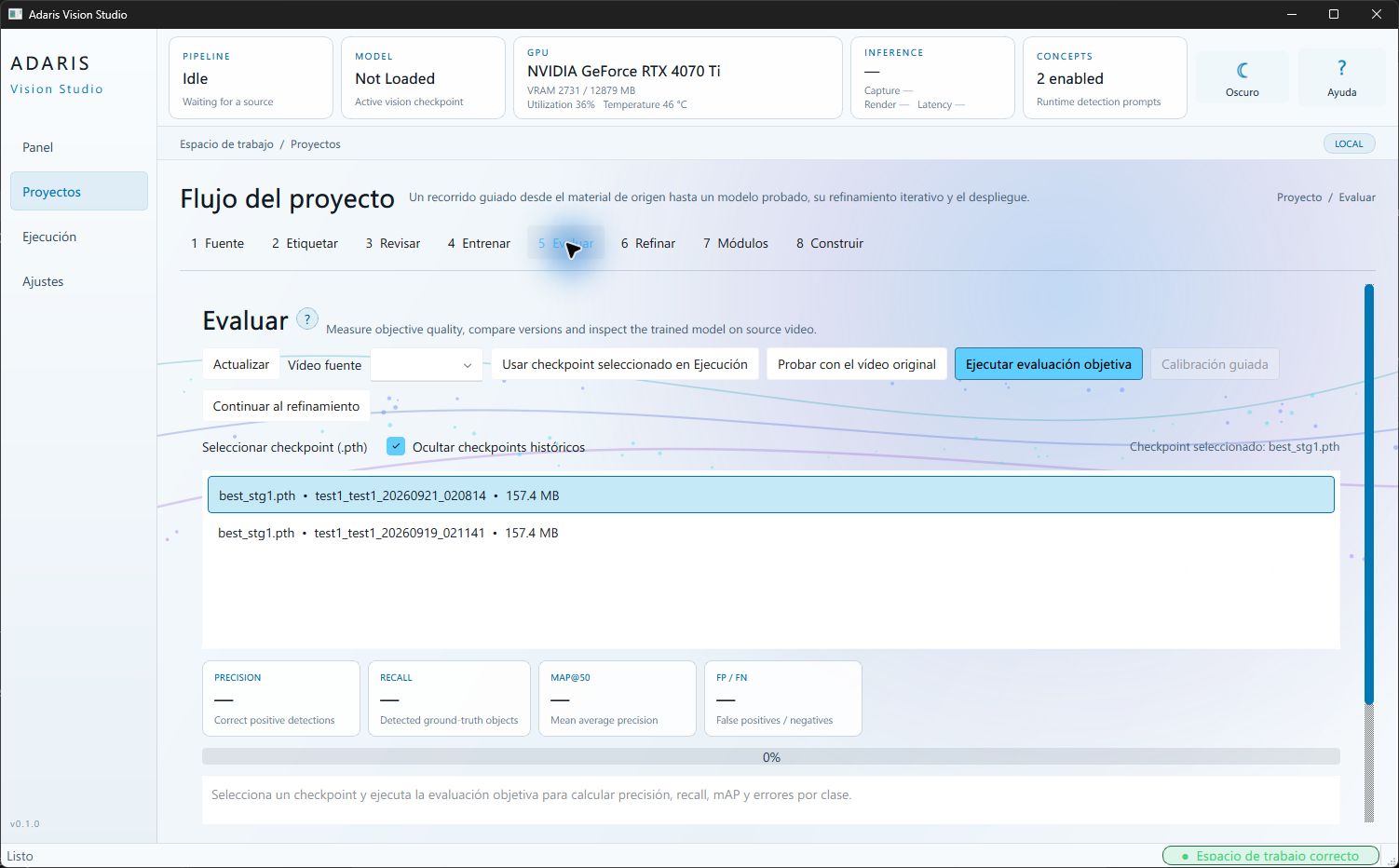Viewport: 1399px width, 868px height.
Task: Open the Concepts 2 enabled card
Action: click(x=1105, y=78)
